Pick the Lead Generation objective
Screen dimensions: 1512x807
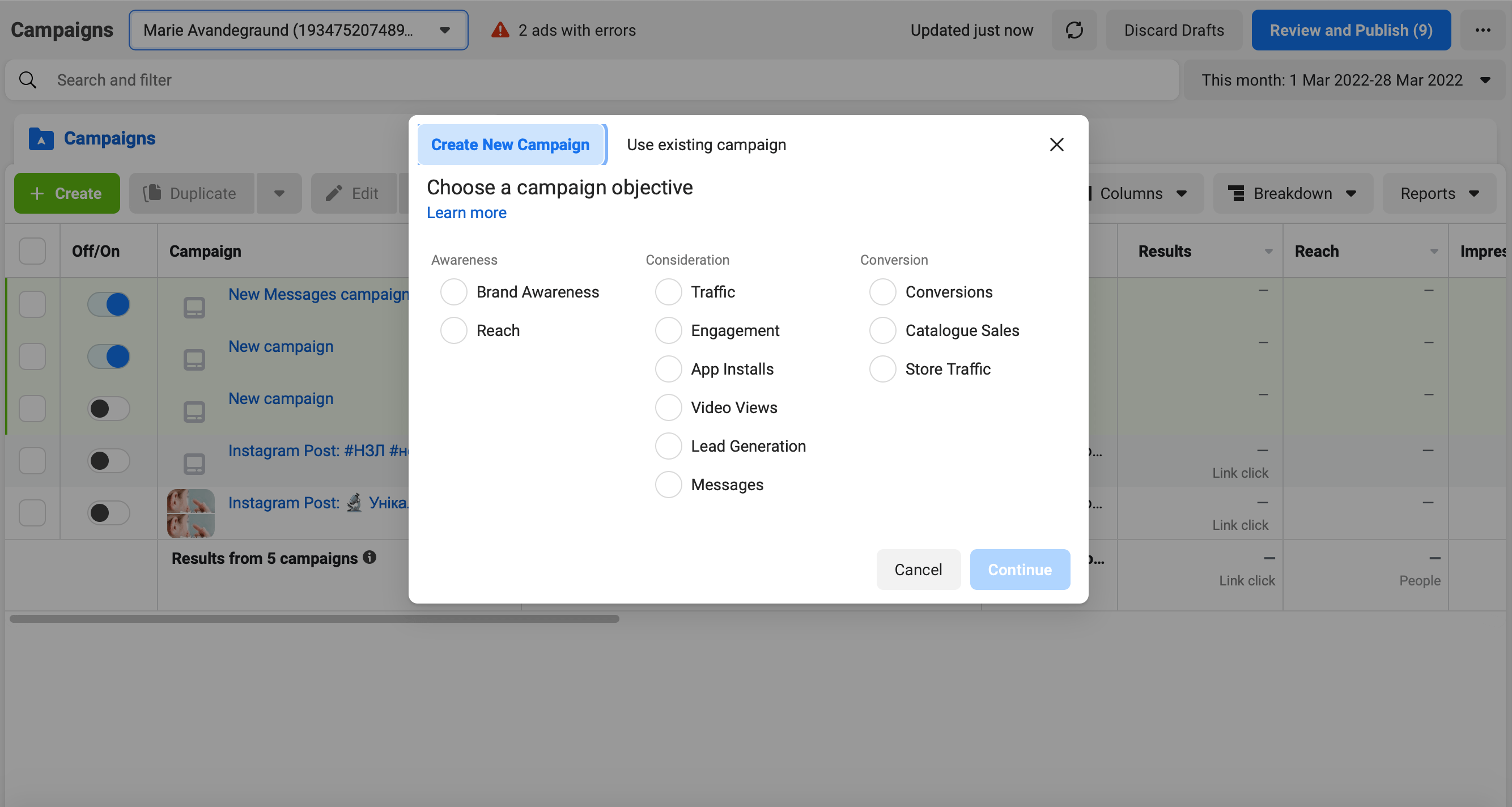(x=669, y=446)
